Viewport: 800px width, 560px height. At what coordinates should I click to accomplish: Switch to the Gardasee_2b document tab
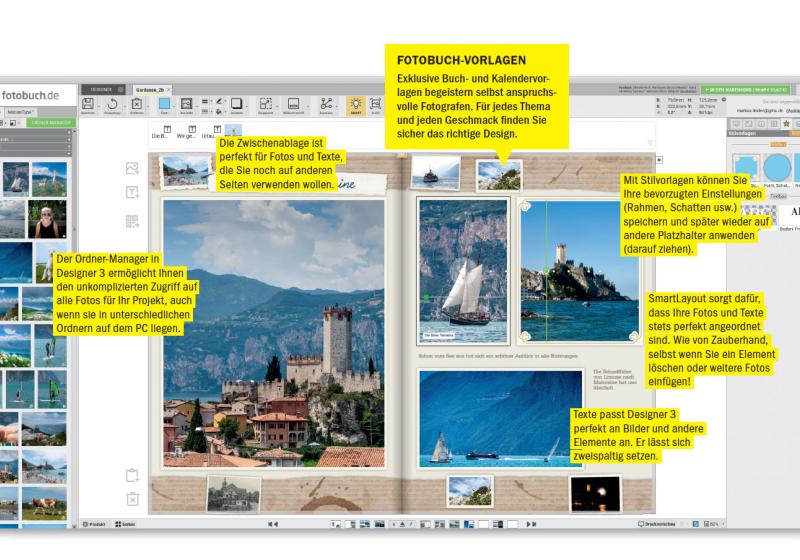(x=152, y=89)
